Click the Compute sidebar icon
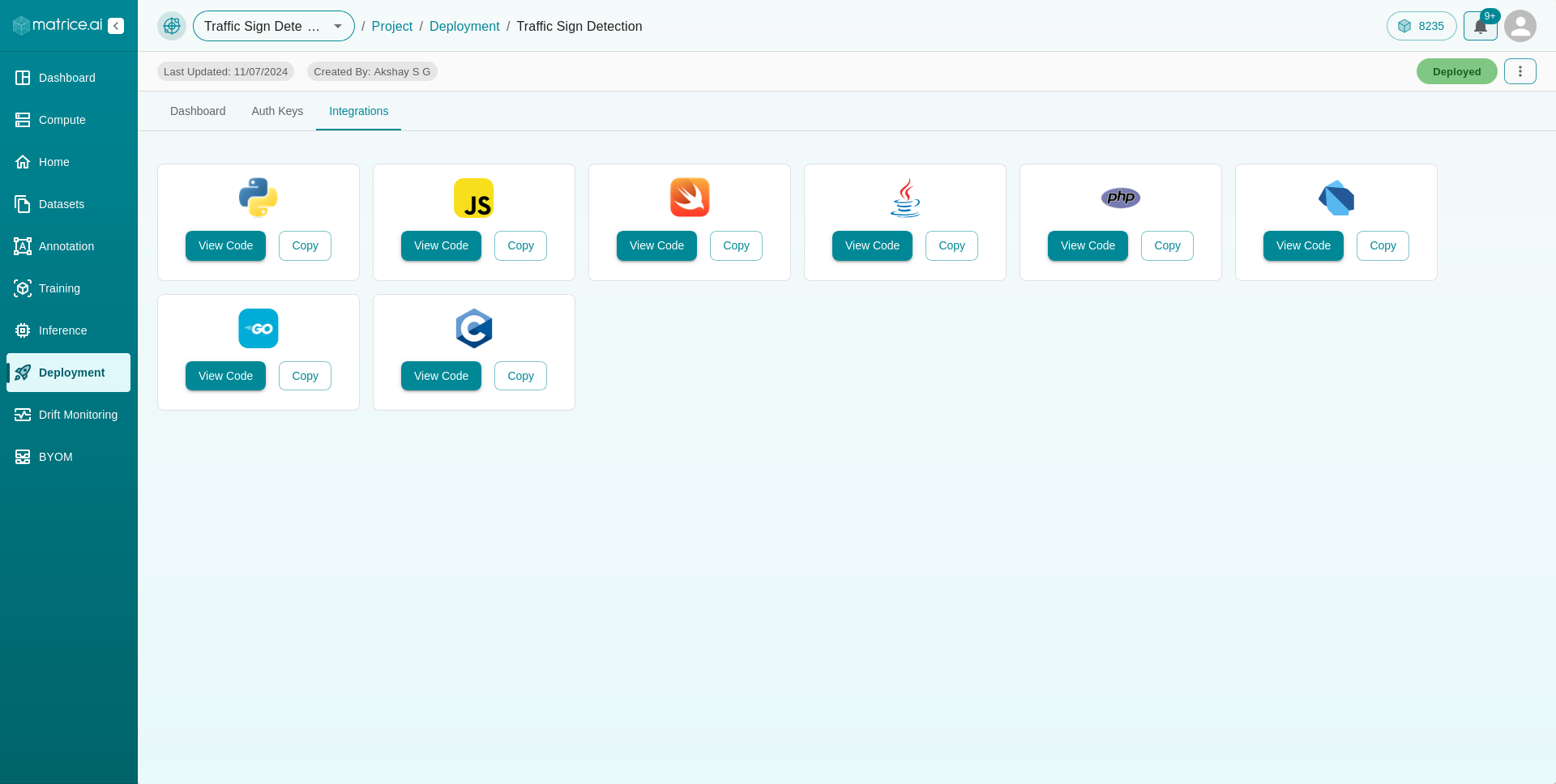 [23, 120]
